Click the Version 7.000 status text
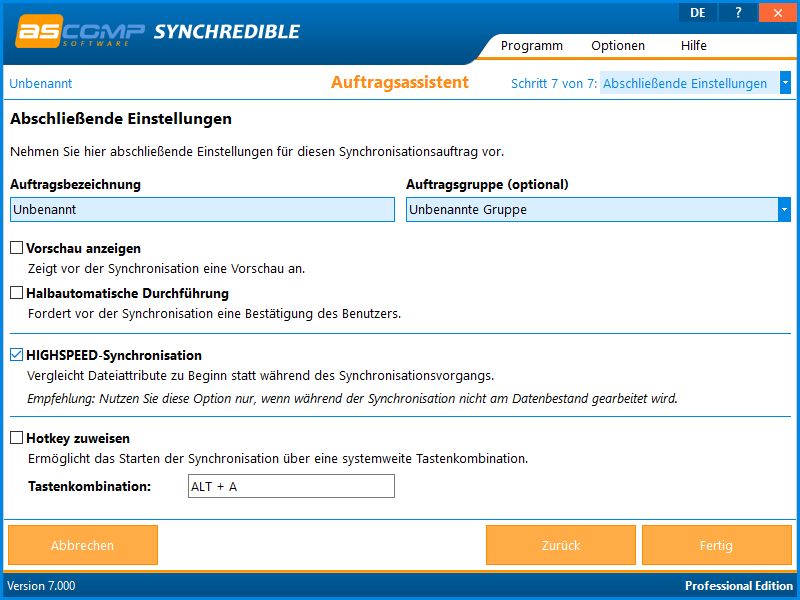Viewport: 800px width, 600px height. (x=41, y=586)
